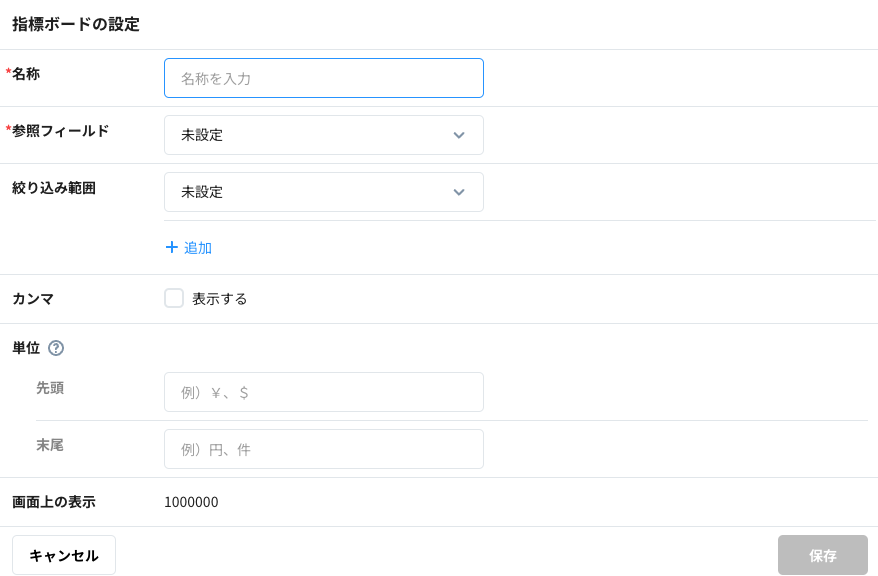Viewport: 878px width, 576px height.
Task: Click the 表示する checkbox label
Action: (x=219, y=299)
